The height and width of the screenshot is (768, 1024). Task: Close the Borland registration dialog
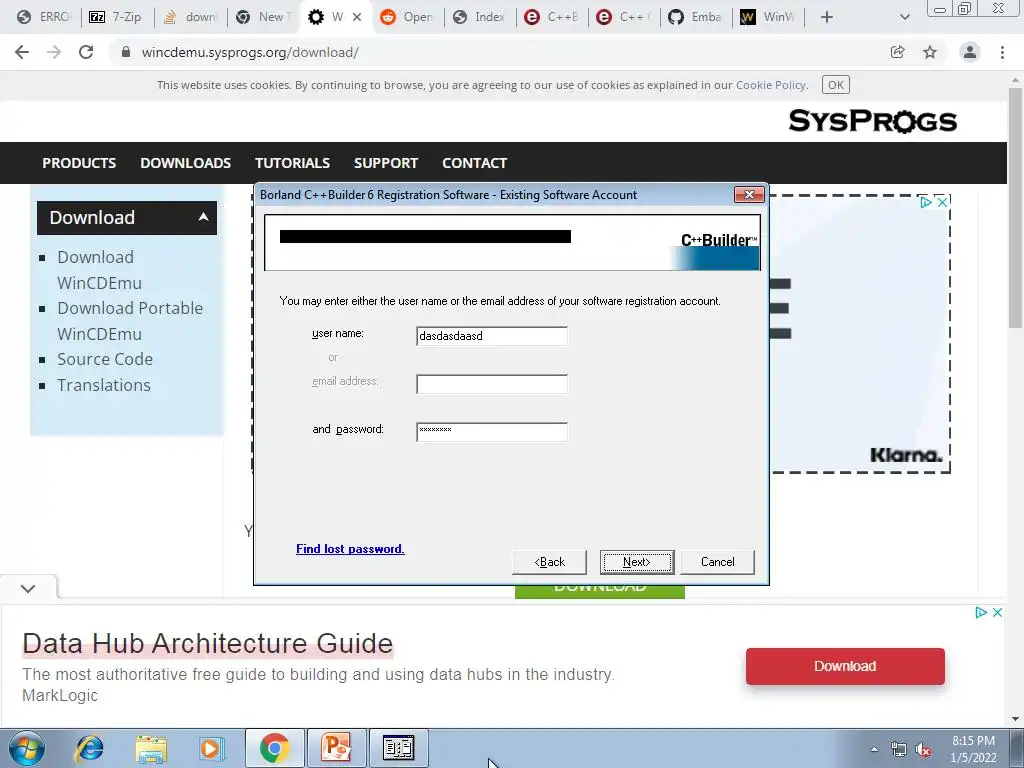click(749, 195)
